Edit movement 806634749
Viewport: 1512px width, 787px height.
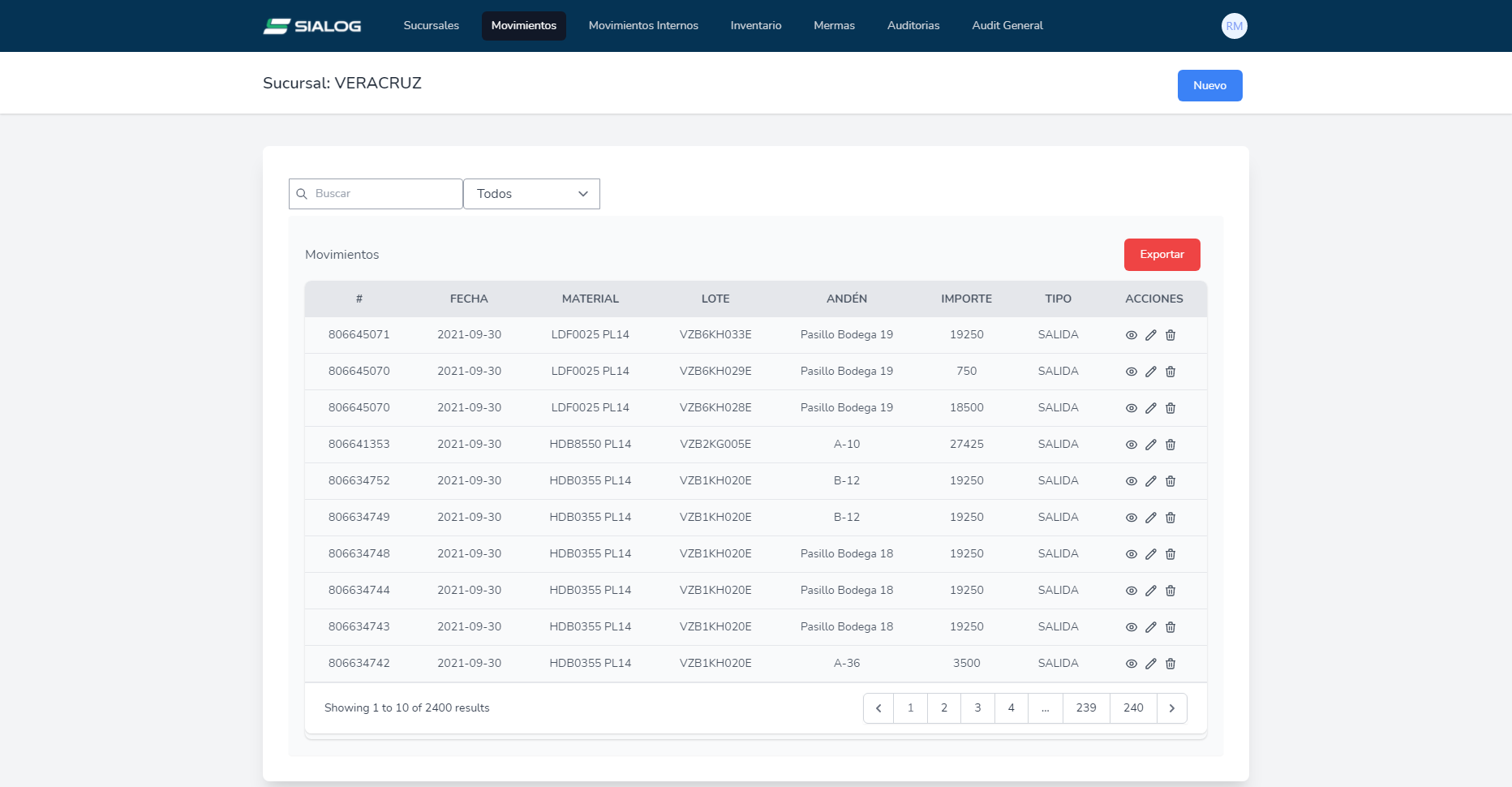click(x=1151, y=518)
